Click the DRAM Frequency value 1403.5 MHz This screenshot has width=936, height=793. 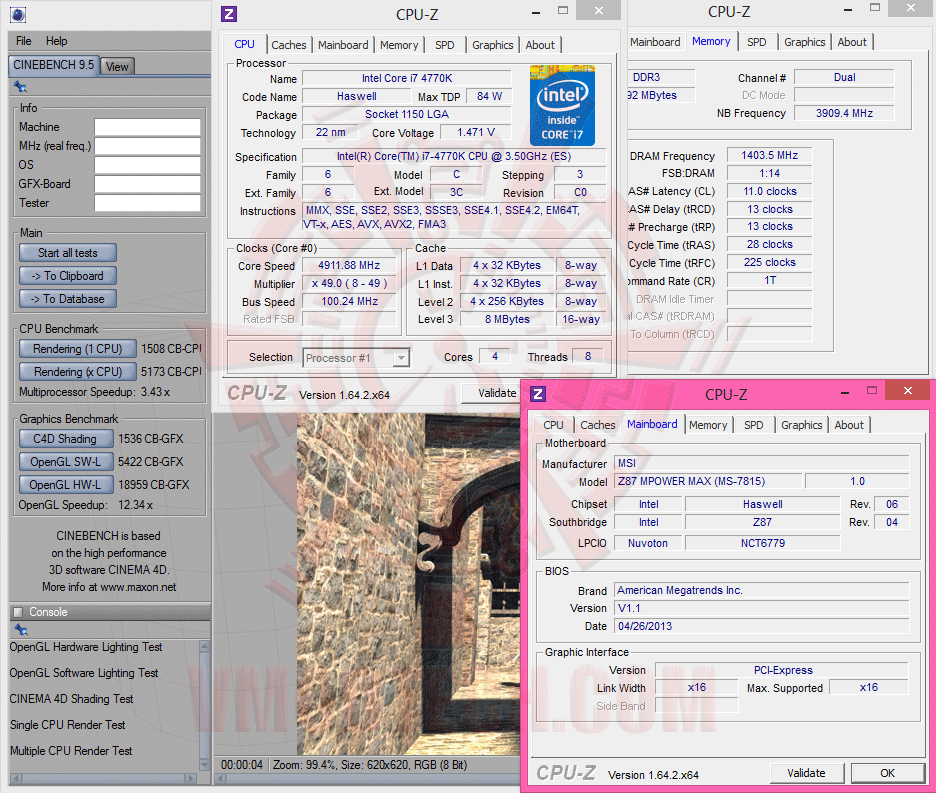tap(769, 155)
